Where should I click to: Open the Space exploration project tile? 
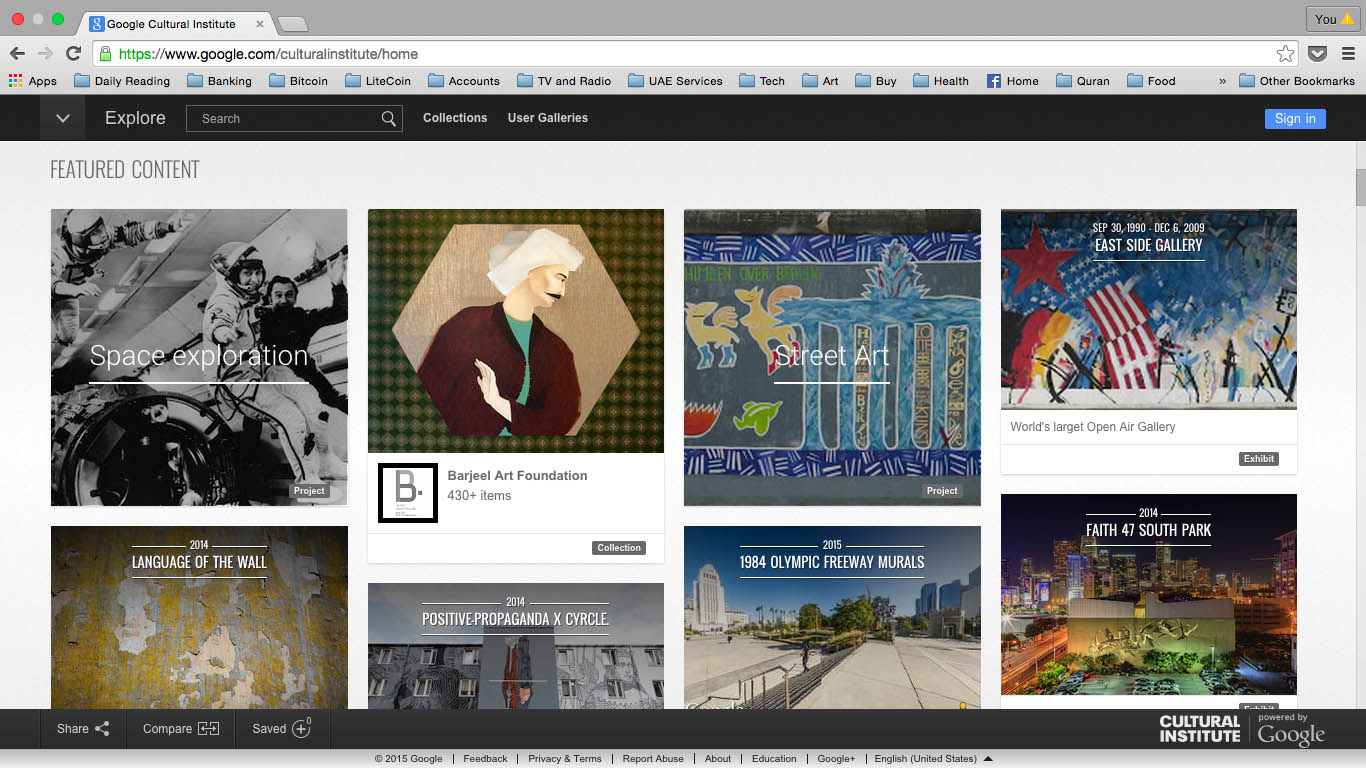[x=199, y=357]
